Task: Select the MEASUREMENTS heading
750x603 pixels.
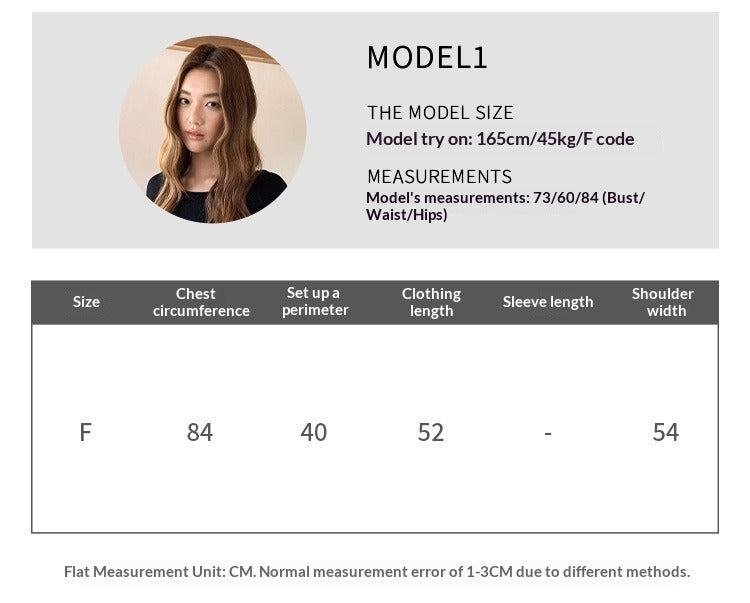Action: pos(439,176)
